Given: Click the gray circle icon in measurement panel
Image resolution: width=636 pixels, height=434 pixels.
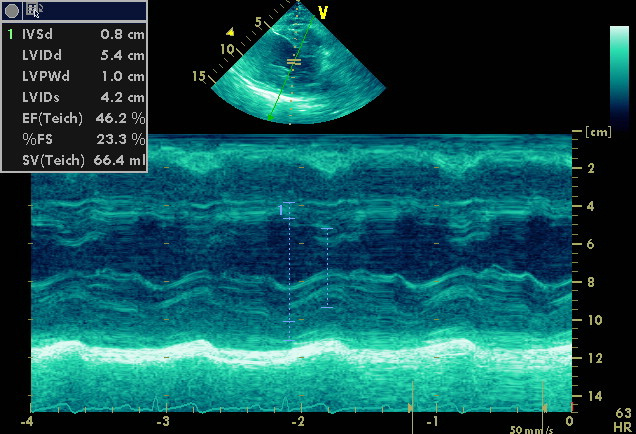Looking at the screenshot, I should coord(12,11).
